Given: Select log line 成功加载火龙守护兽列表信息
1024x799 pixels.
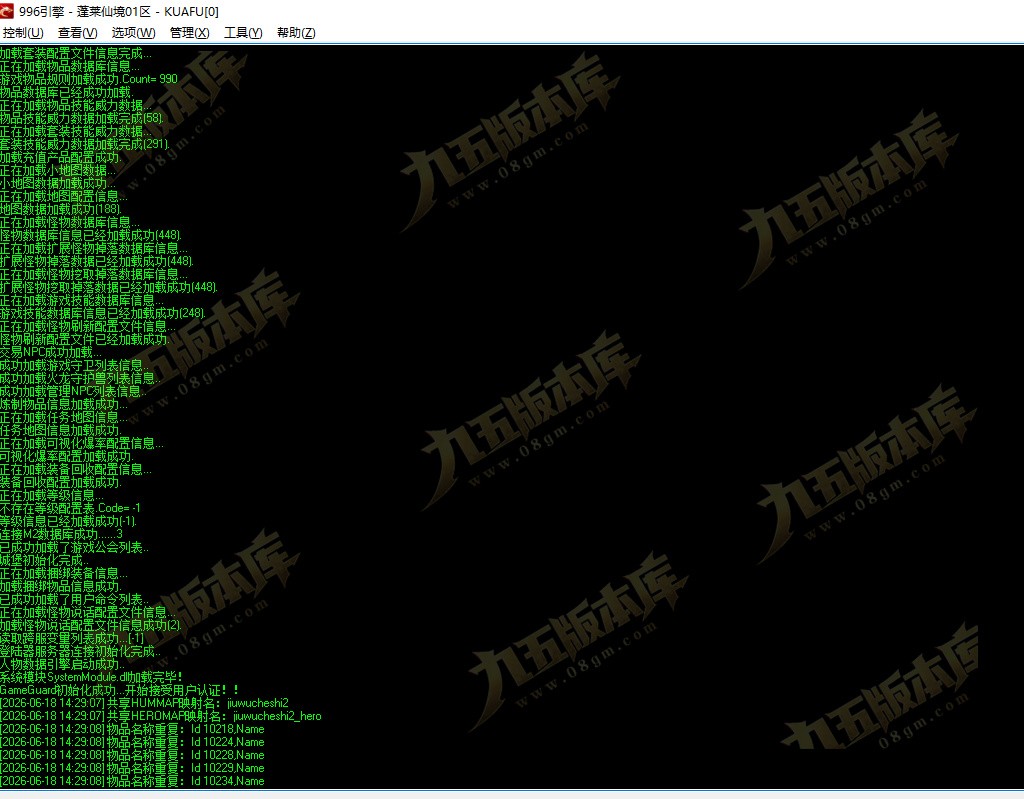Looking at the screenshot, I should (x=81, y=378).
